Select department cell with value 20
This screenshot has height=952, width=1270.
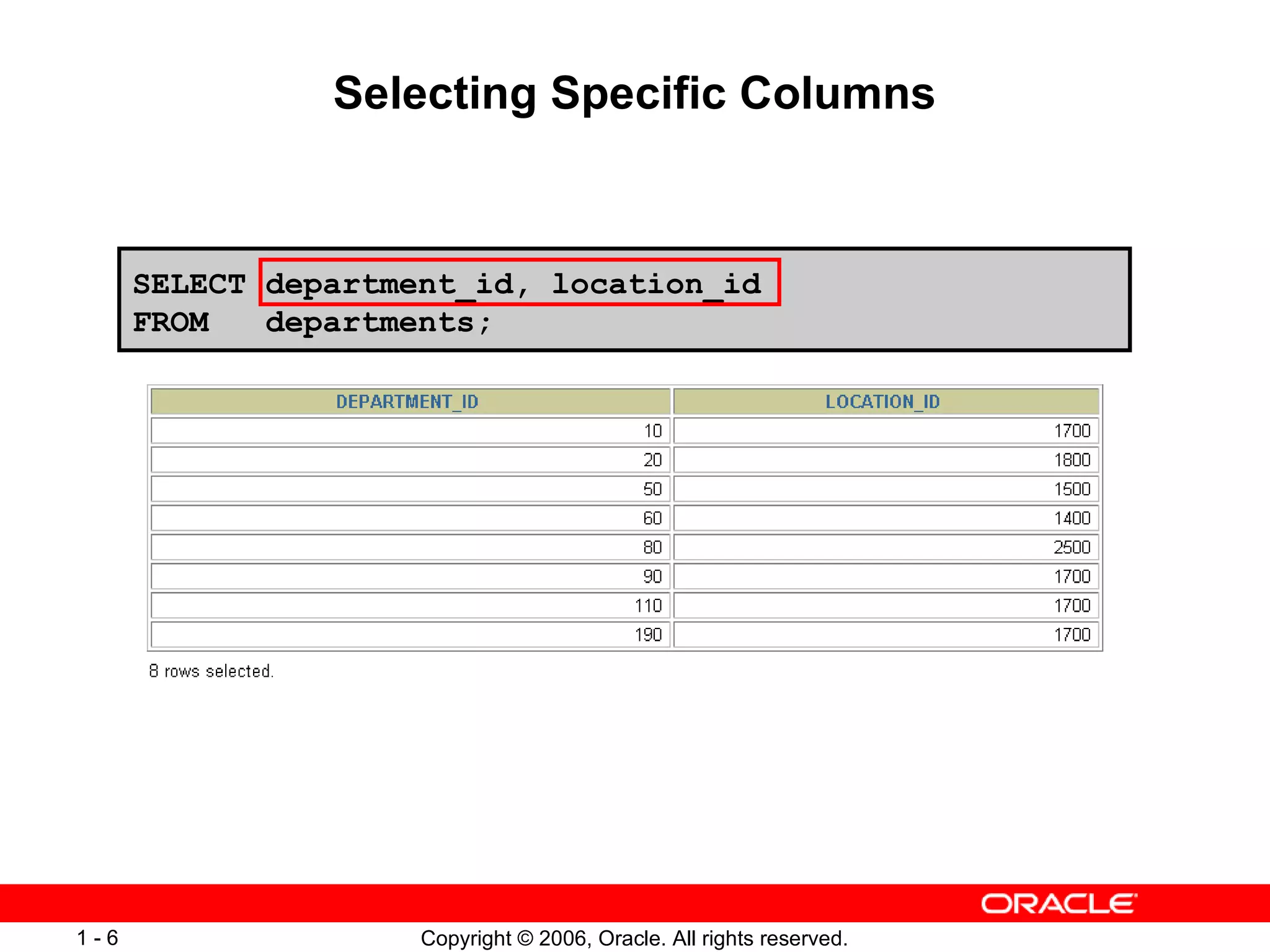(652, 460)
